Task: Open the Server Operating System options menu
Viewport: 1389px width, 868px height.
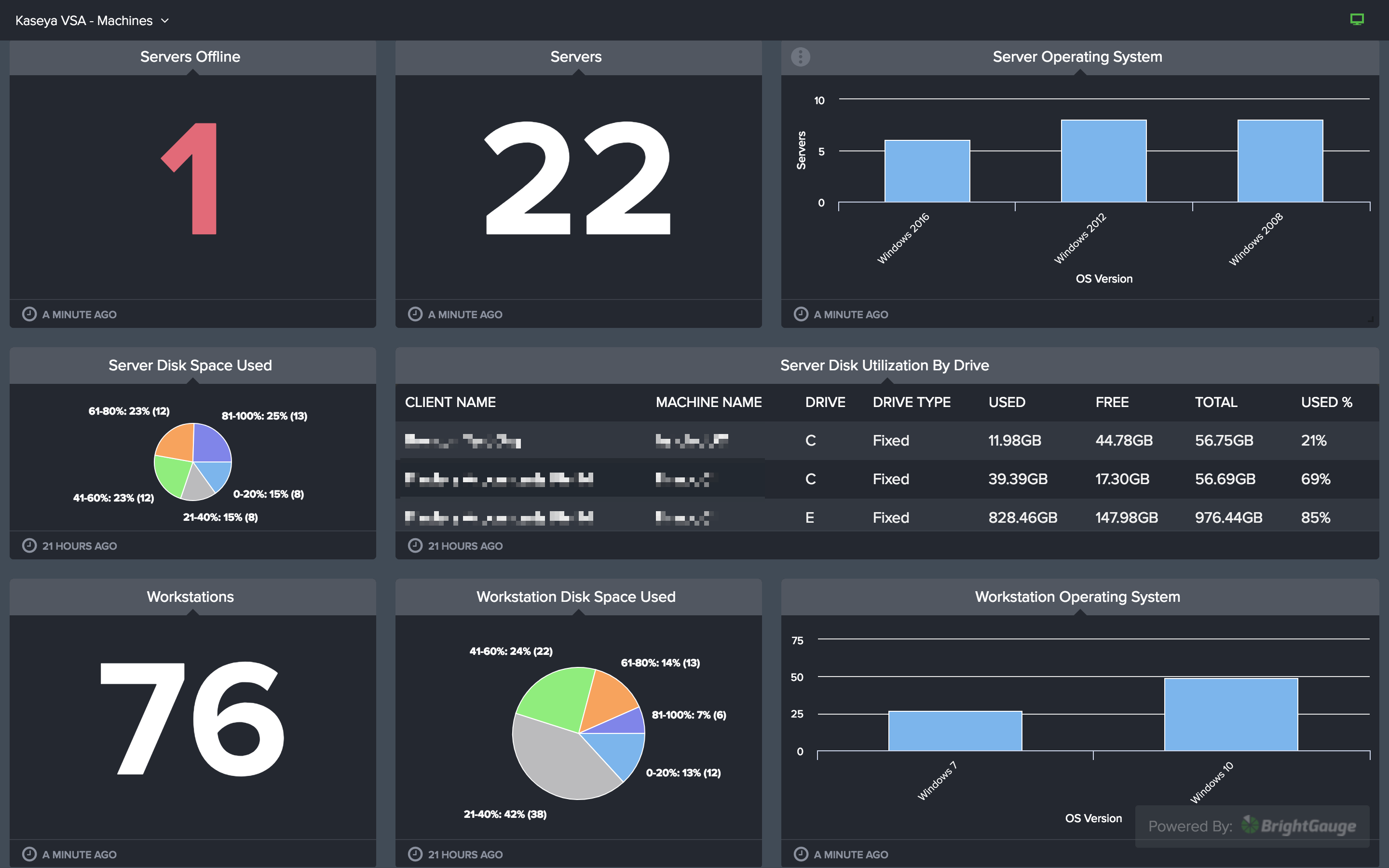Action: click(800, 56)
